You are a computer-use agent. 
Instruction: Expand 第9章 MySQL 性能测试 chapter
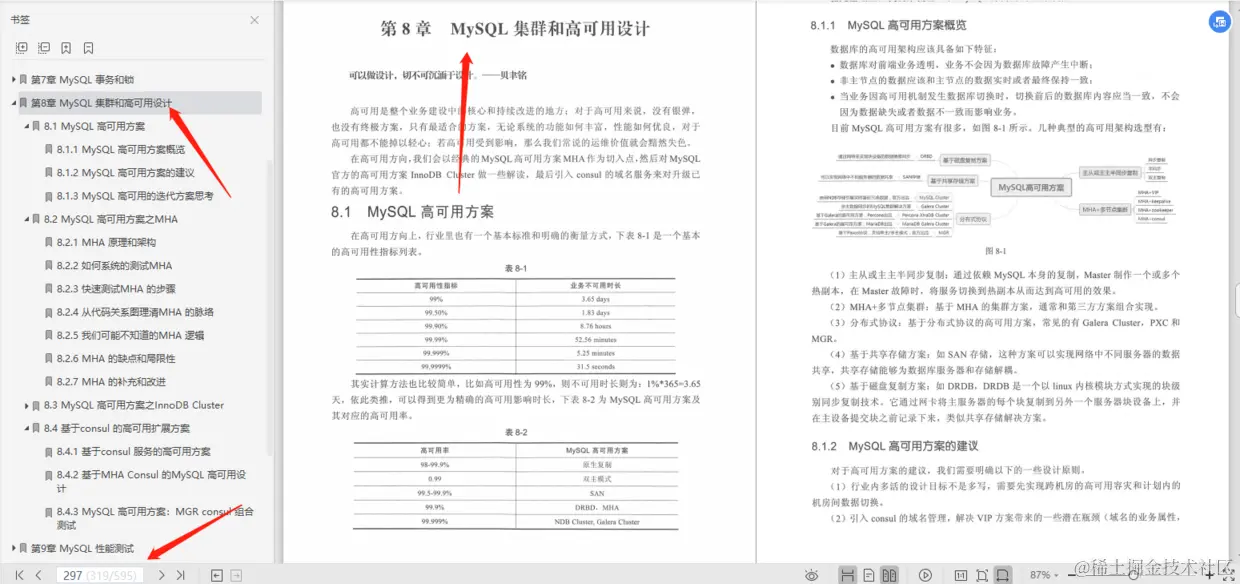pyautogui.click(x=14, y=548)
